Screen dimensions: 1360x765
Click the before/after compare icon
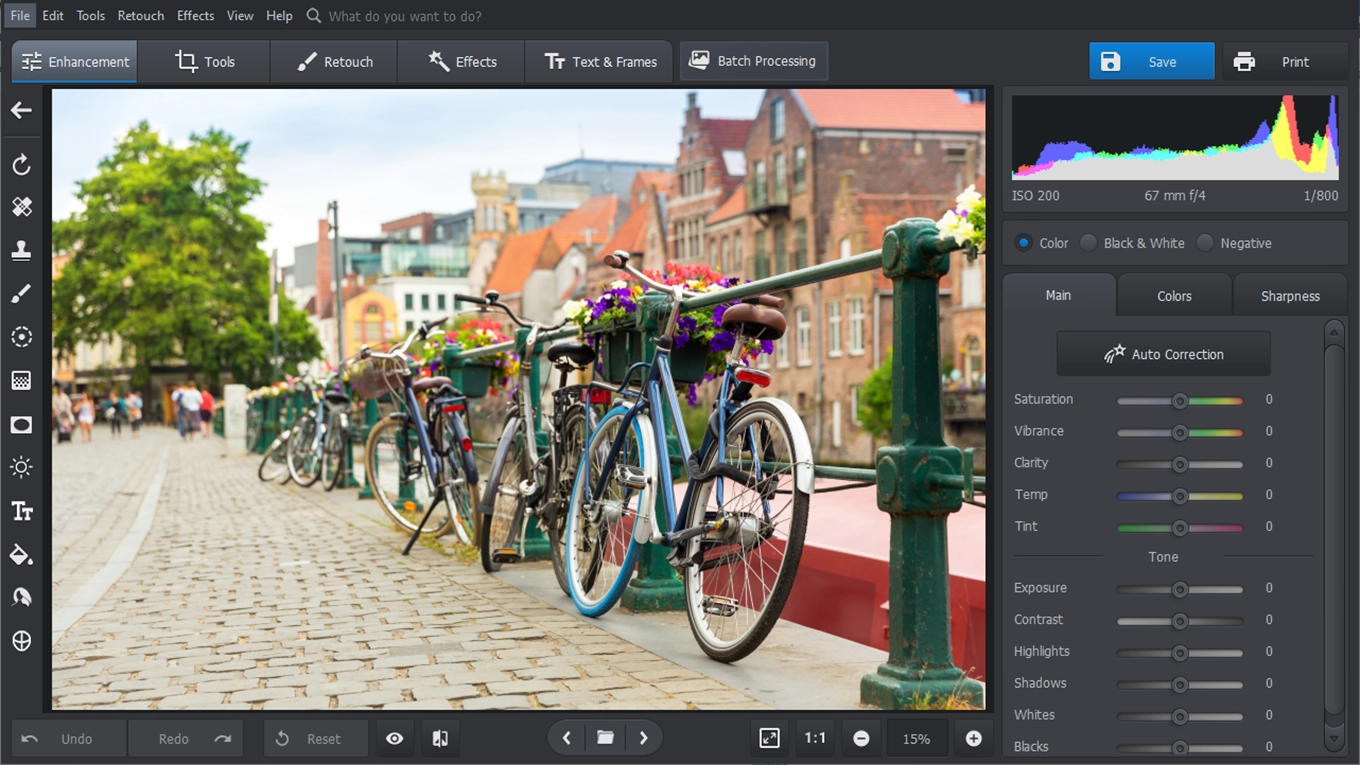440,738
